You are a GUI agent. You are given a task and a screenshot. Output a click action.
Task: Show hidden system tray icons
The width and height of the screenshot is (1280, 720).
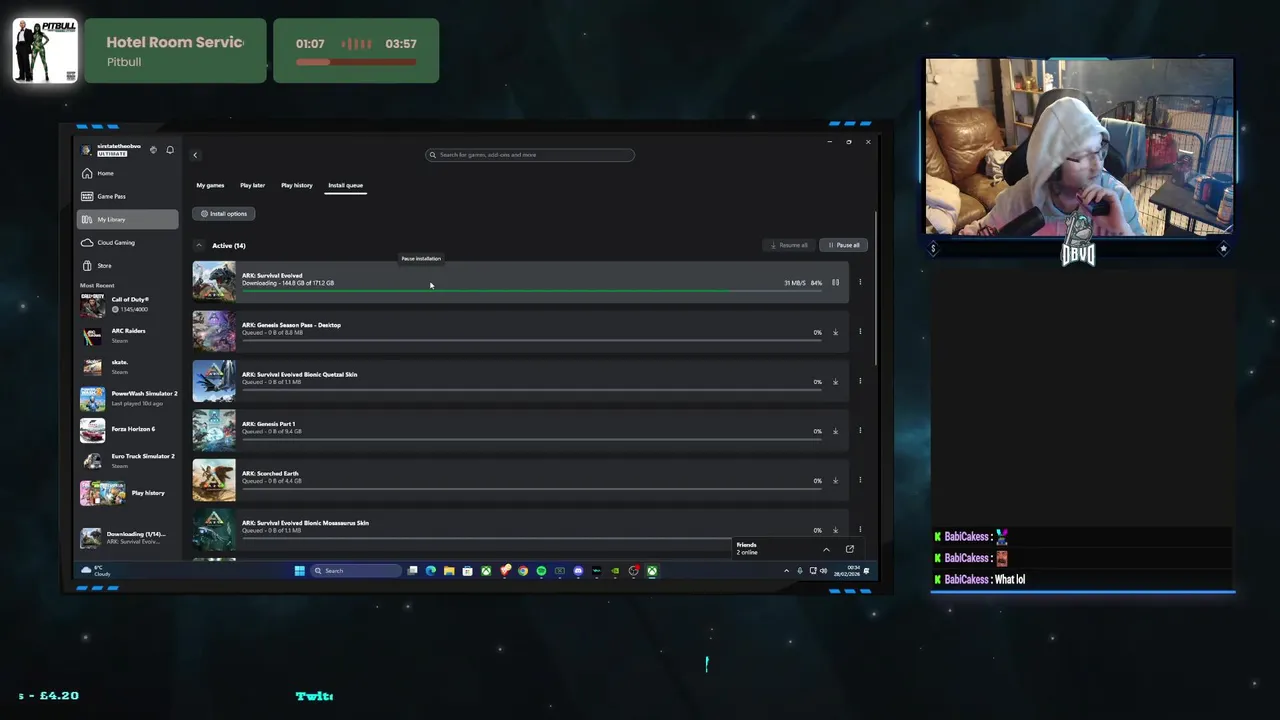pos(786,571)
